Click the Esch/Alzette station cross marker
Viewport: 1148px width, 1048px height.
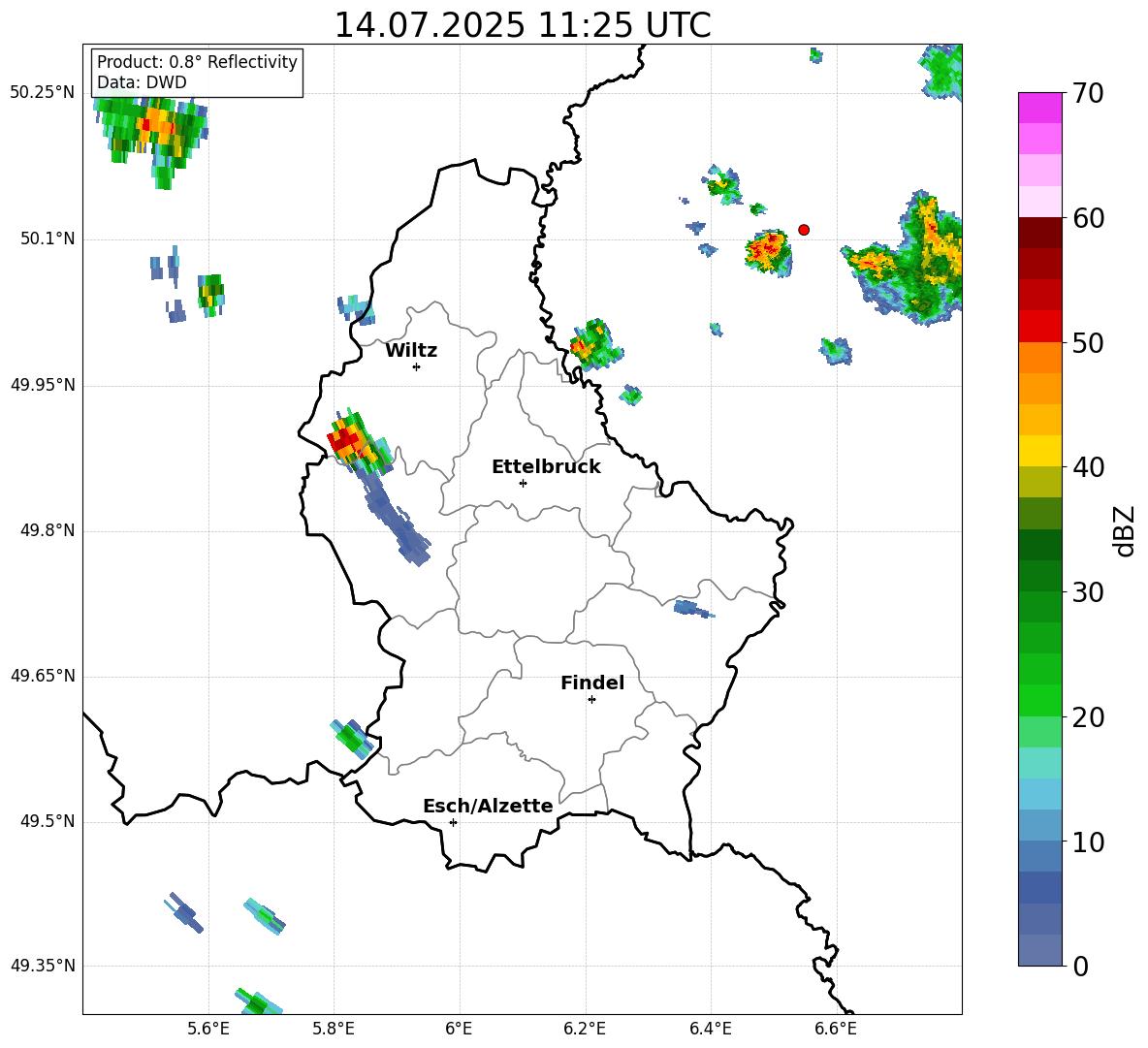coord(453,822)
